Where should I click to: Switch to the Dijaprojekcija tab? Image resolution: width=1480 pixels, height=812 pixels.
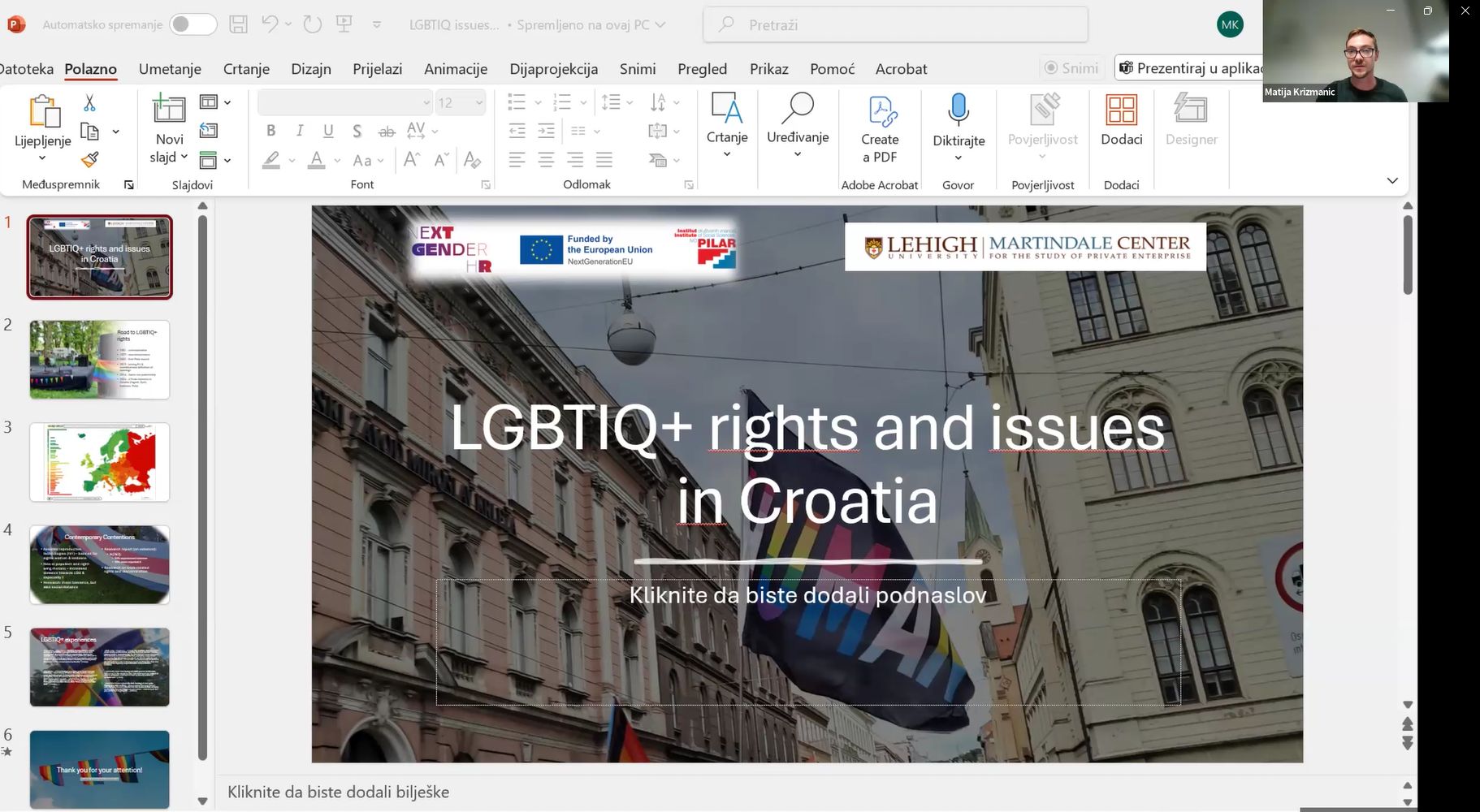coord(553,69)
